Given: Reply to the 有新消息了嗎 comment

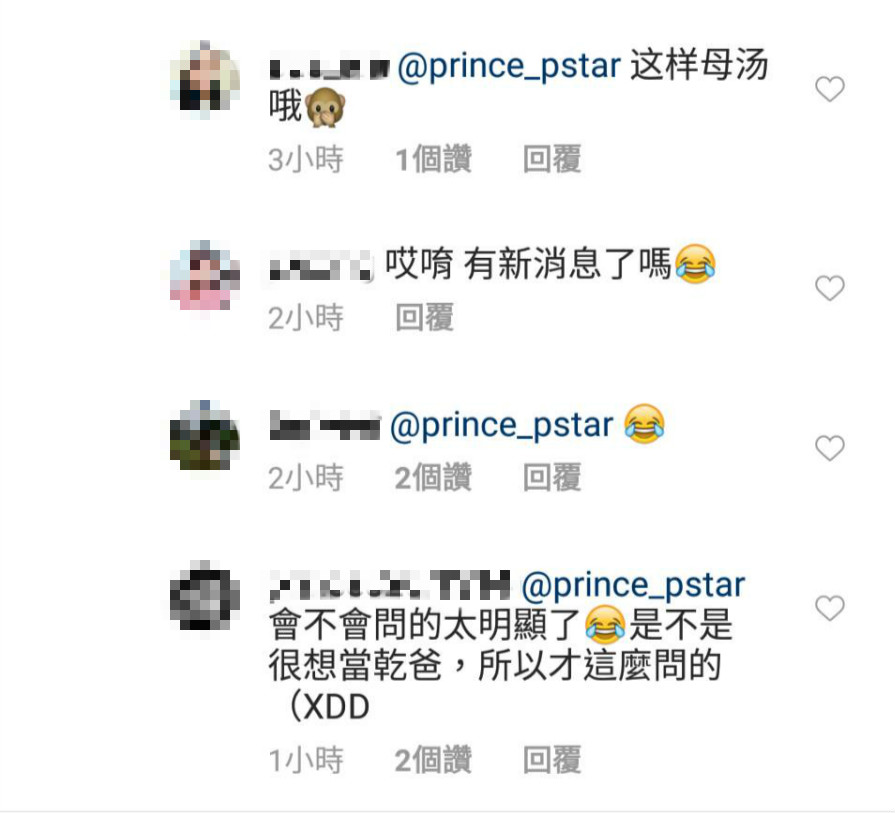Looking at the screenshot, I should point(425,317).
